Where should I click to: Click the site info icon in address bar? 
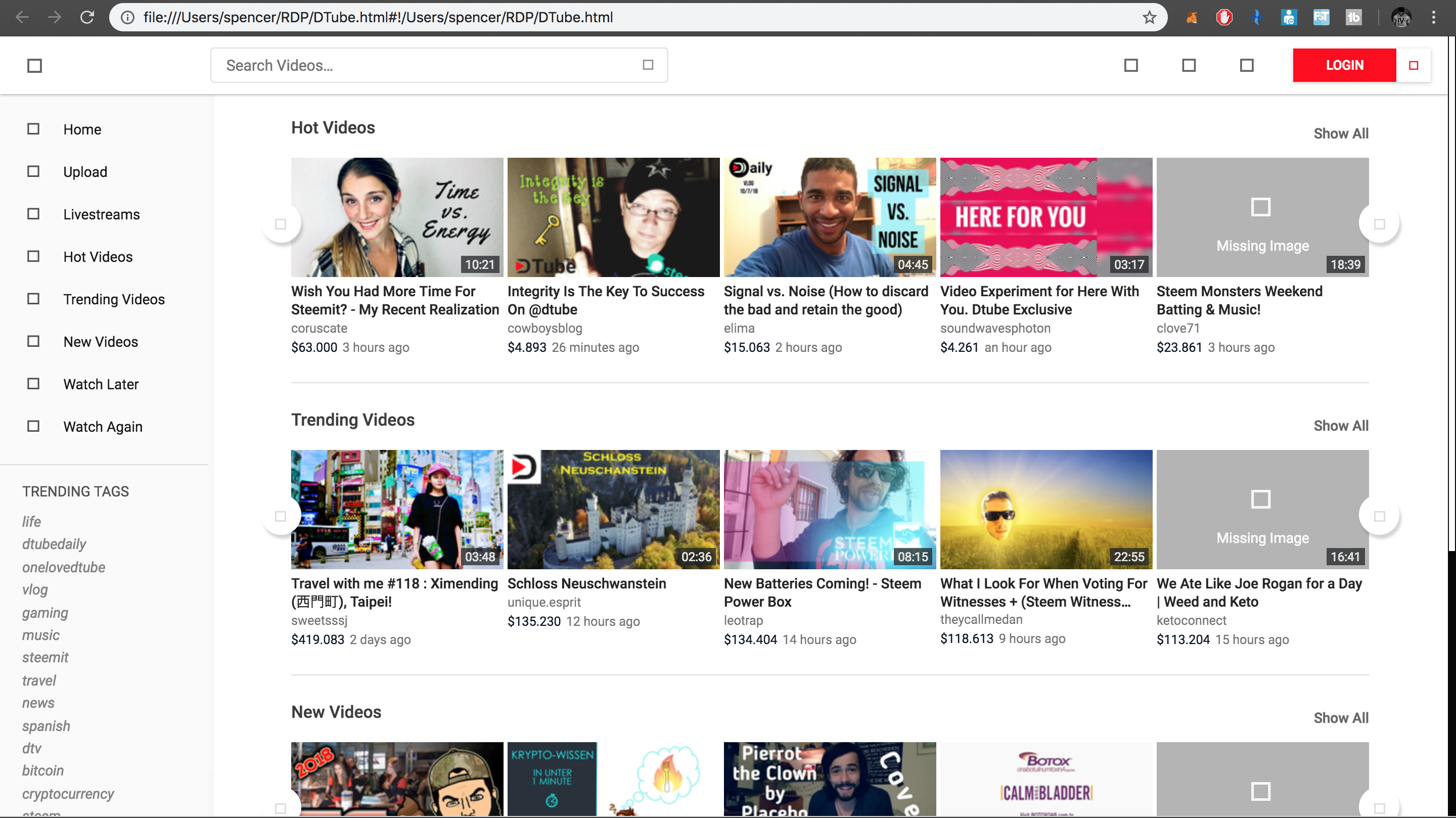(x=128, y=18)
